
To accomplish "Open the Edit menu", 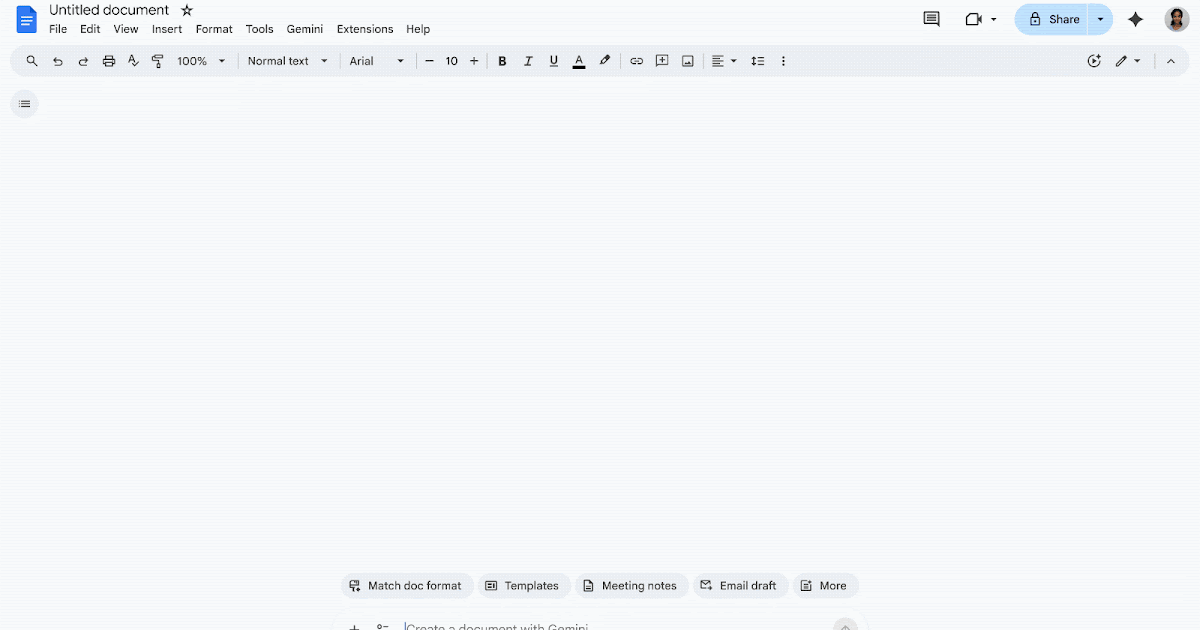I will point(90,29).
